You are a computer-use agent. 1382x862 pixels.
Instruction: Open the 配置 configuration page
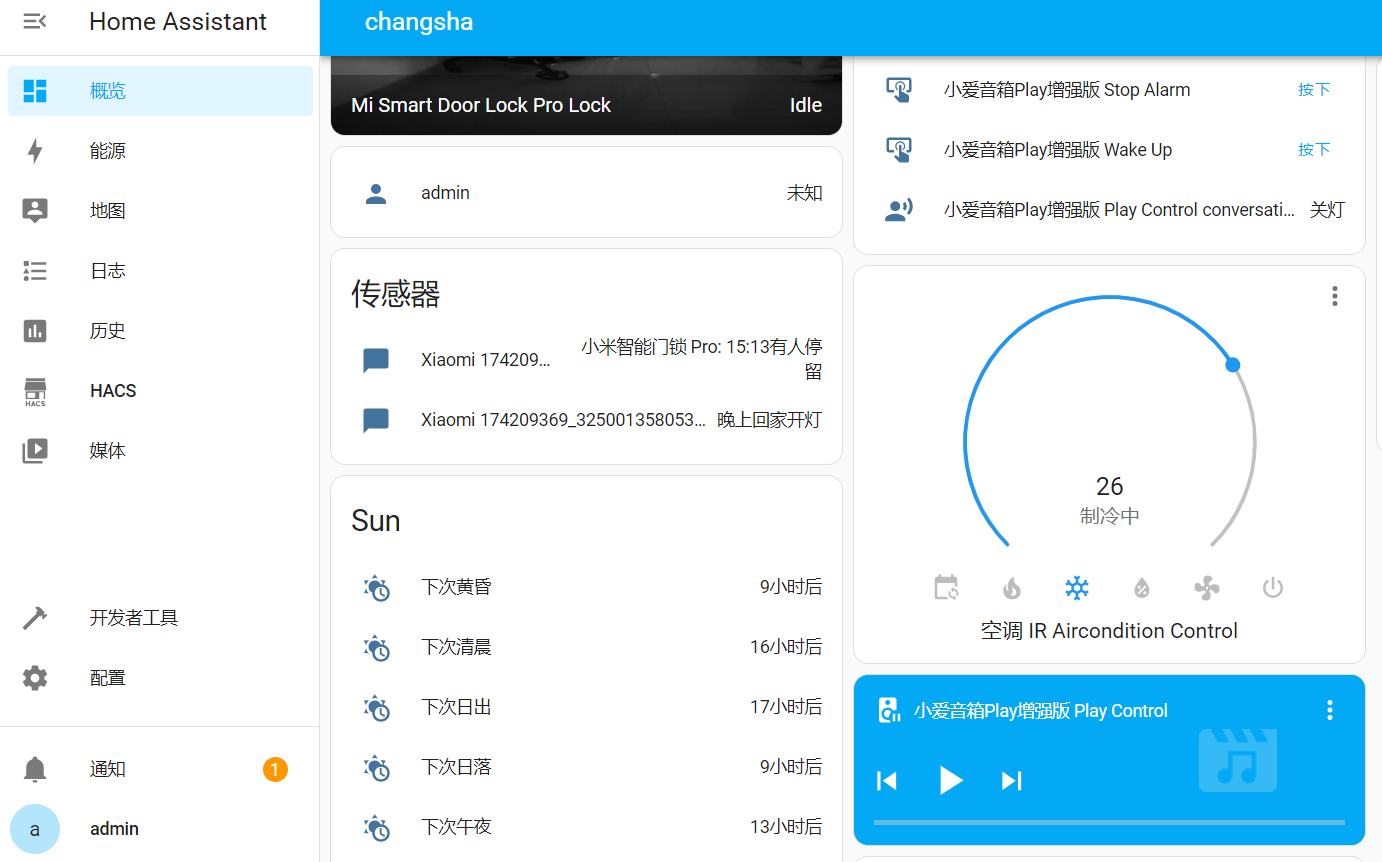pyautogui.click(x=160, y=678)
